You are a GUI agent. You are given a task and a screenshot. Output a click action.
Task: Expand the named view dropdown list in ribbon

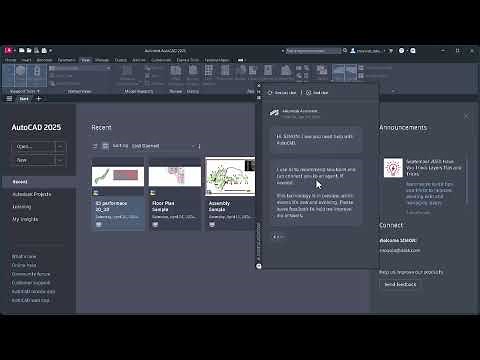(x=80, y=68)
